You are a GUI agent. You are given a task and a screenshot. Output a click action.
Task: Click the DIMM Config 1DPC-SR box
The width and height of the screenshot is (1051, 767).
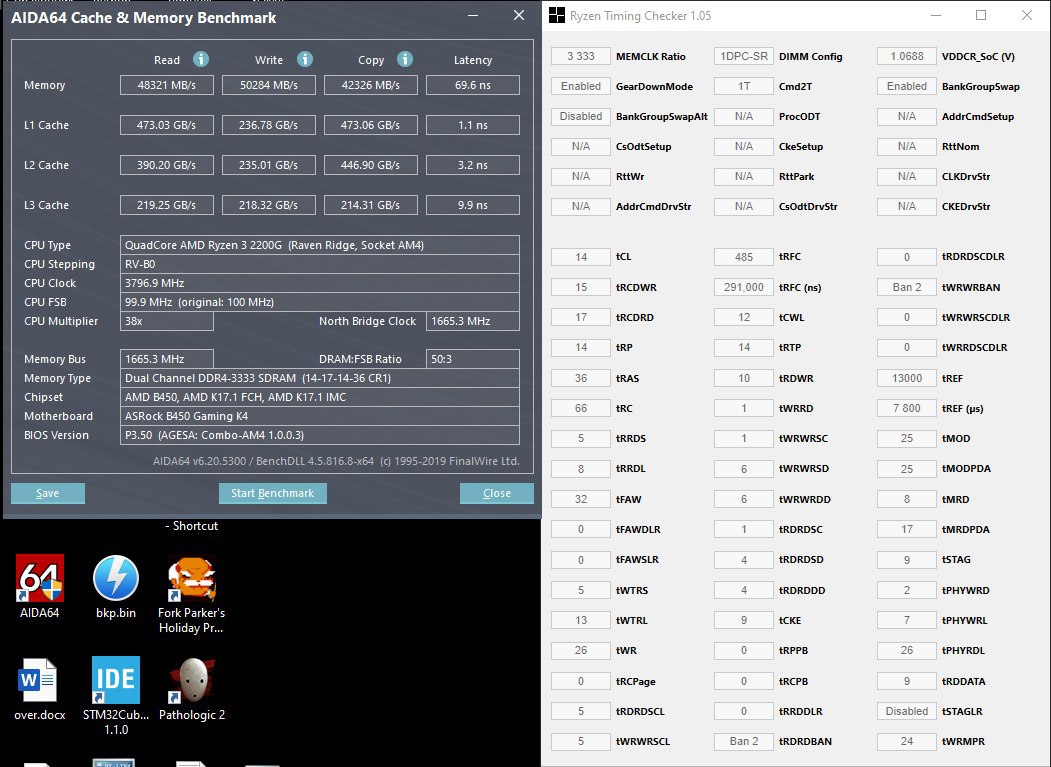coord(743,56)
